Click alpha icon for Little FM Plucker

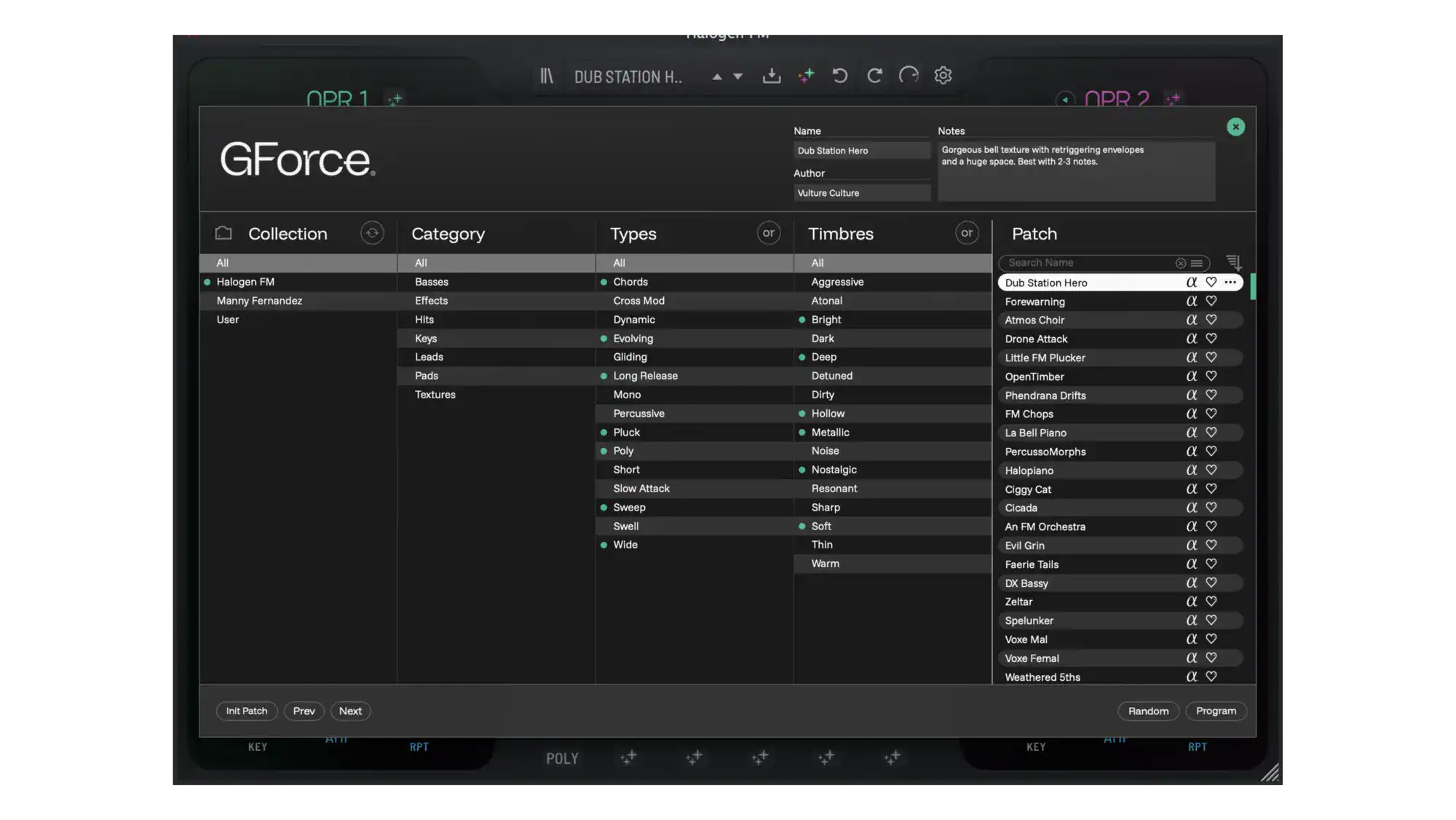[x=1191, y=358]
